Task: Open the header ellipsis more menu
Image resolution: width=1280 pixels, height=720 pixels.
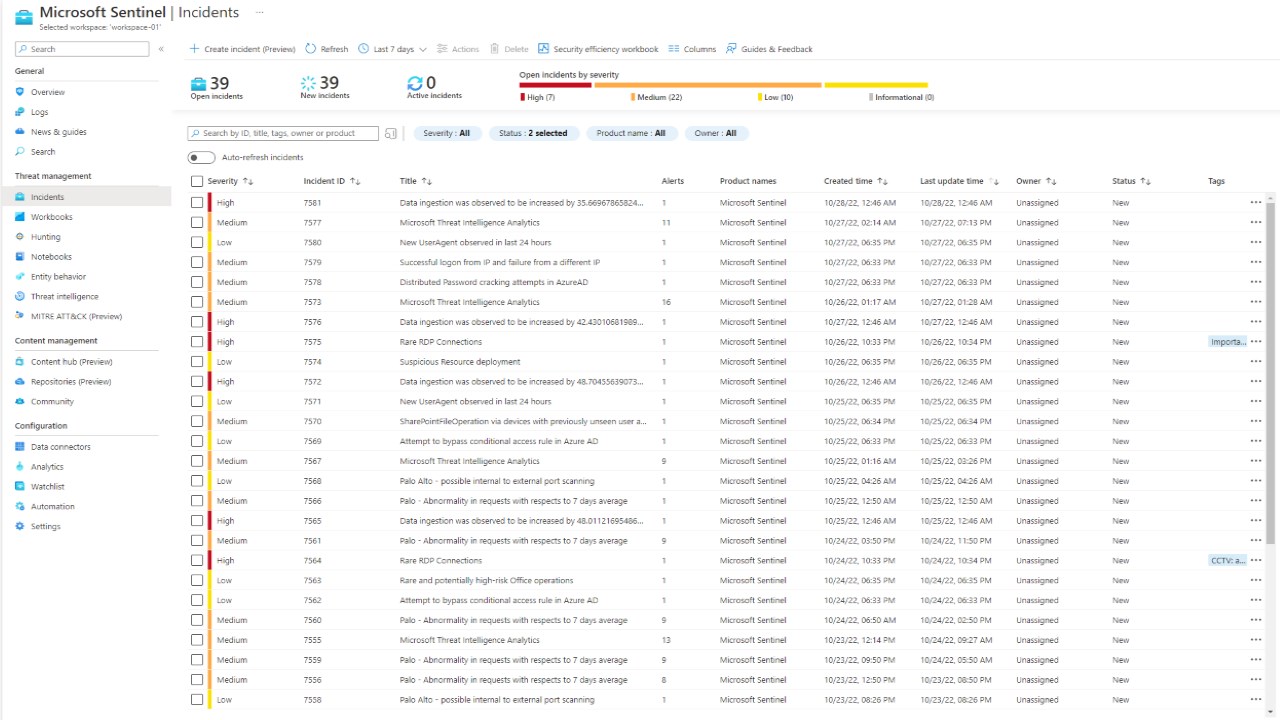Action: [260, 13]
